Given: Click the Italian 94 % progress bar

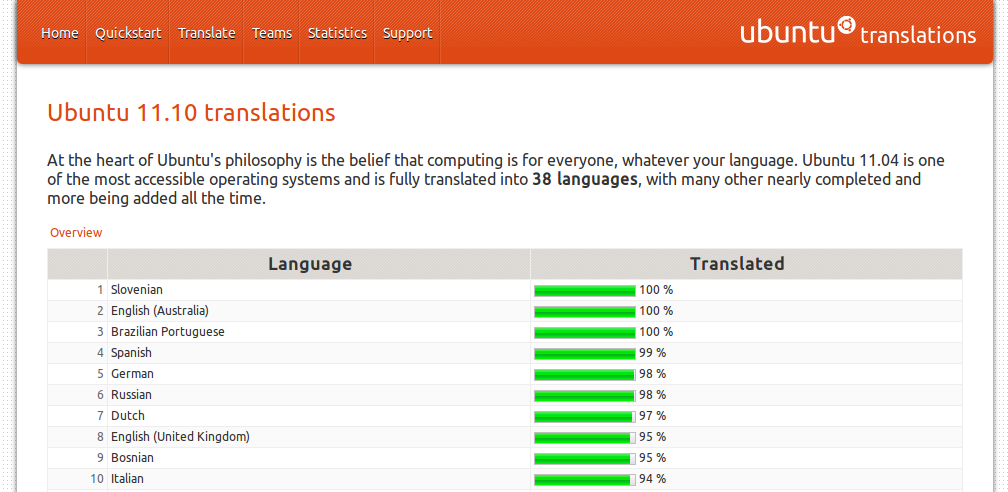Looking at the screenshot, I should pos(585,479).
